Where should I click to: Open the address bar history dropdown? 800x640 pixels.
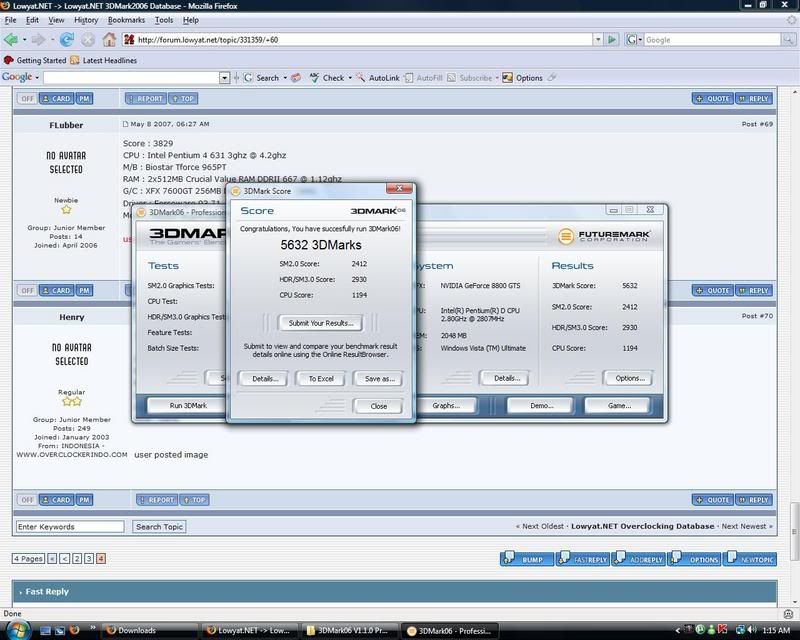tap(598, 39)
